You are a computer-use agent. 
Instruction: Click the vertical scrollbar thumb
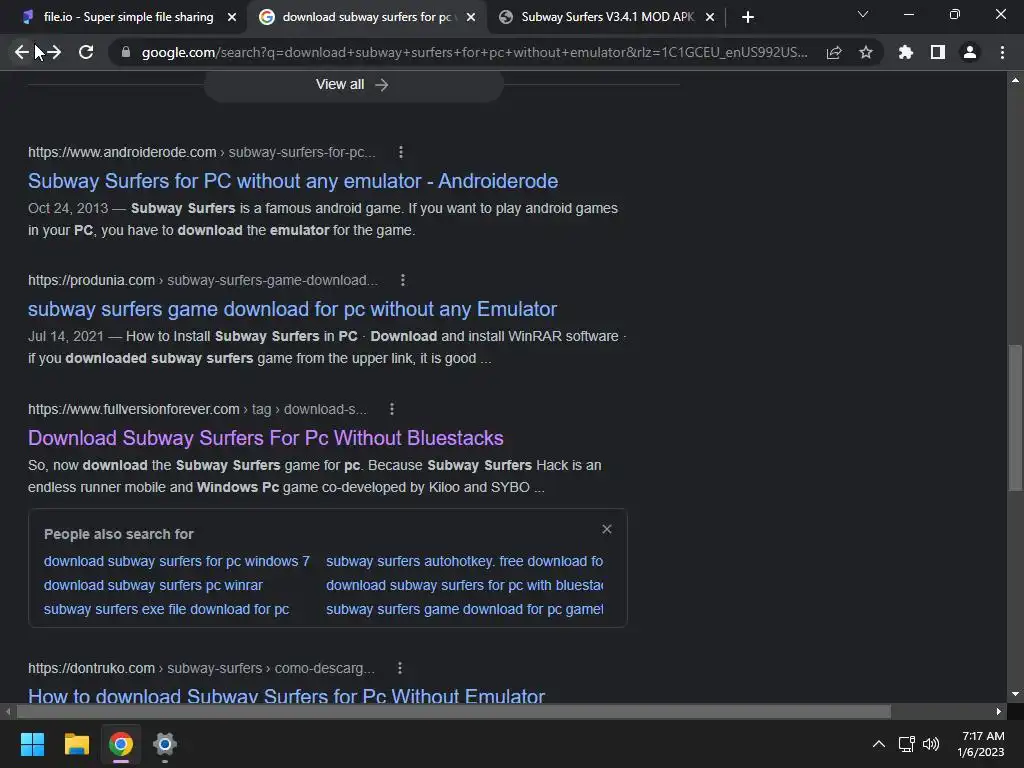tap(1015, 418)
